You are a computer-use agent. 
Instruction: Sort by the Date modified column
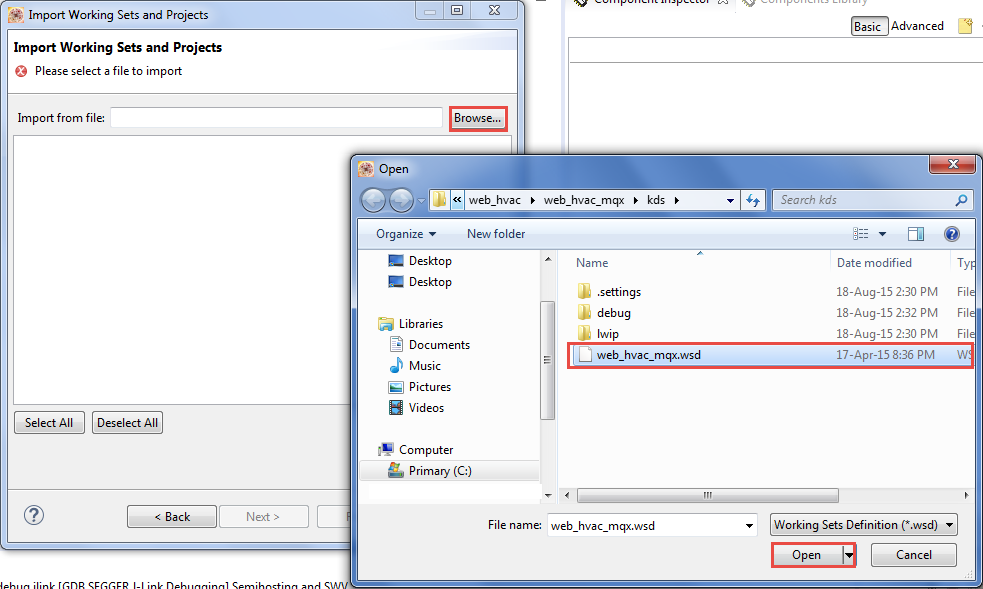[x=874, y=263]
